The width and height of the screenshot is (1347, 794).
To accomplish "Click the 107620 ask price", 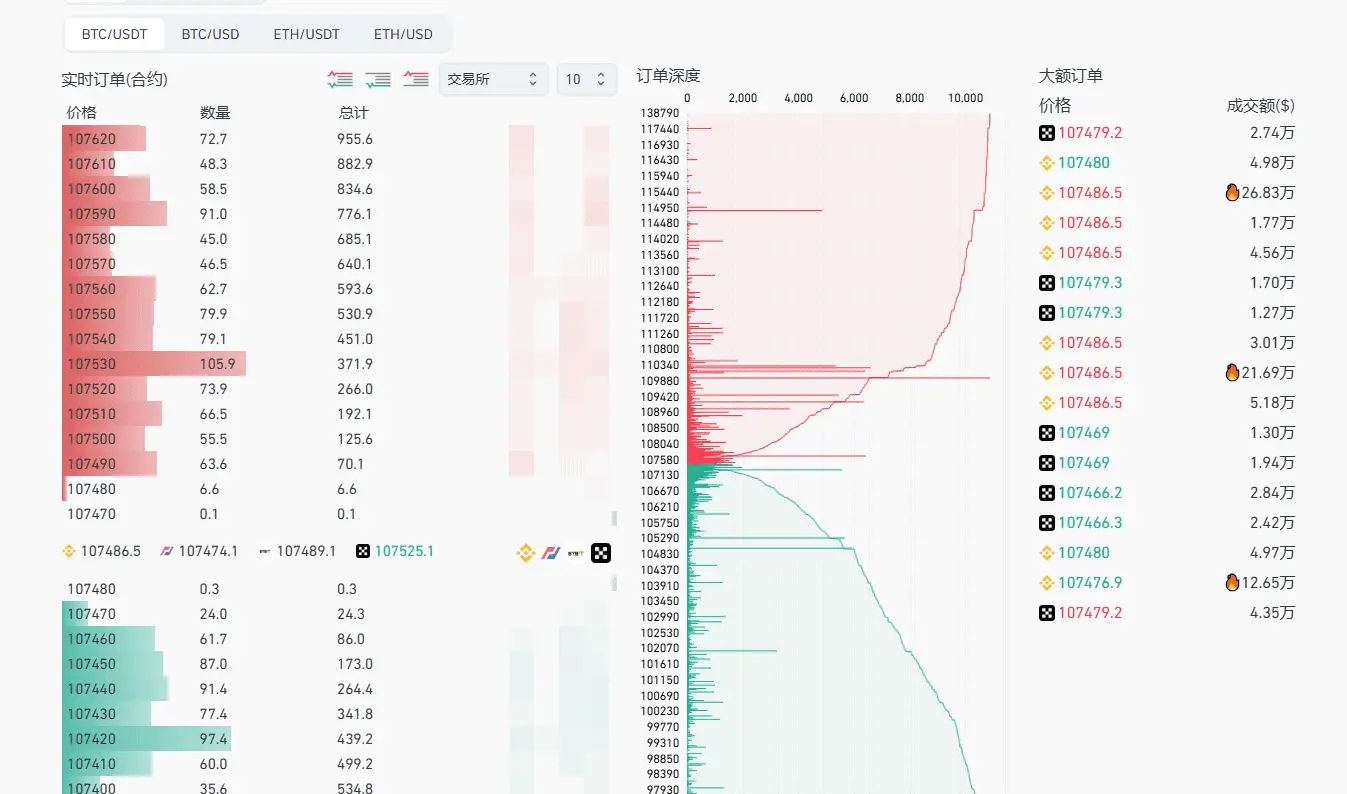I will 91,139.
